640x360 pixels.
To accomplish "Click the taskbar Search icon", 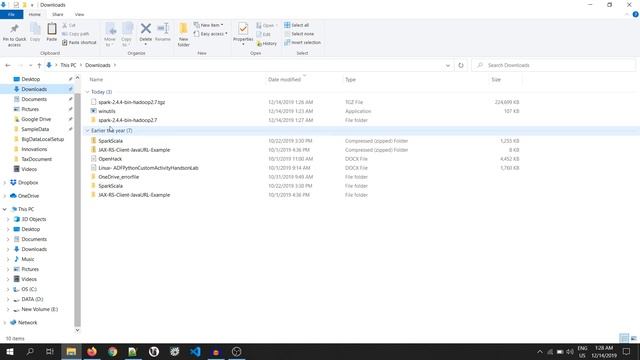I will [30, 351].
